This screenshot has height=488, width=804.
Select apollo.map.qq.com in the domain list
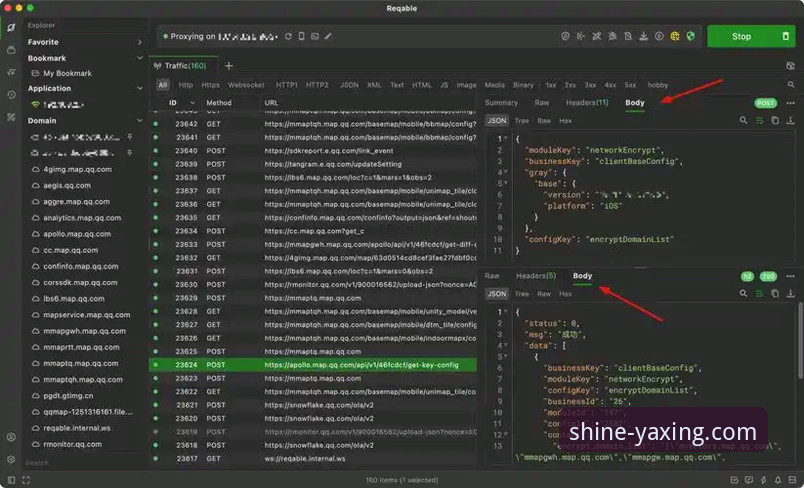click(x=76, y=234)
